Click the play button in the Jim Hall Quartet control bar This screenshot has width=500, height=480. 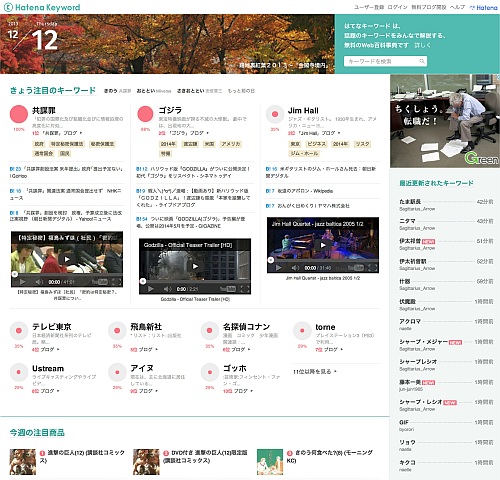tap(278, 268)
